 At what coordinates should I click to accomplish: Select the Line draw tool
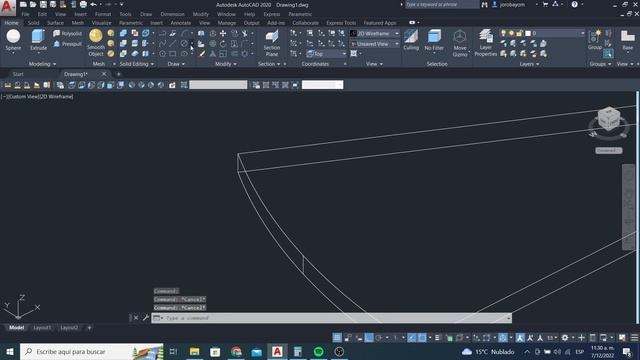pos(173,43)
